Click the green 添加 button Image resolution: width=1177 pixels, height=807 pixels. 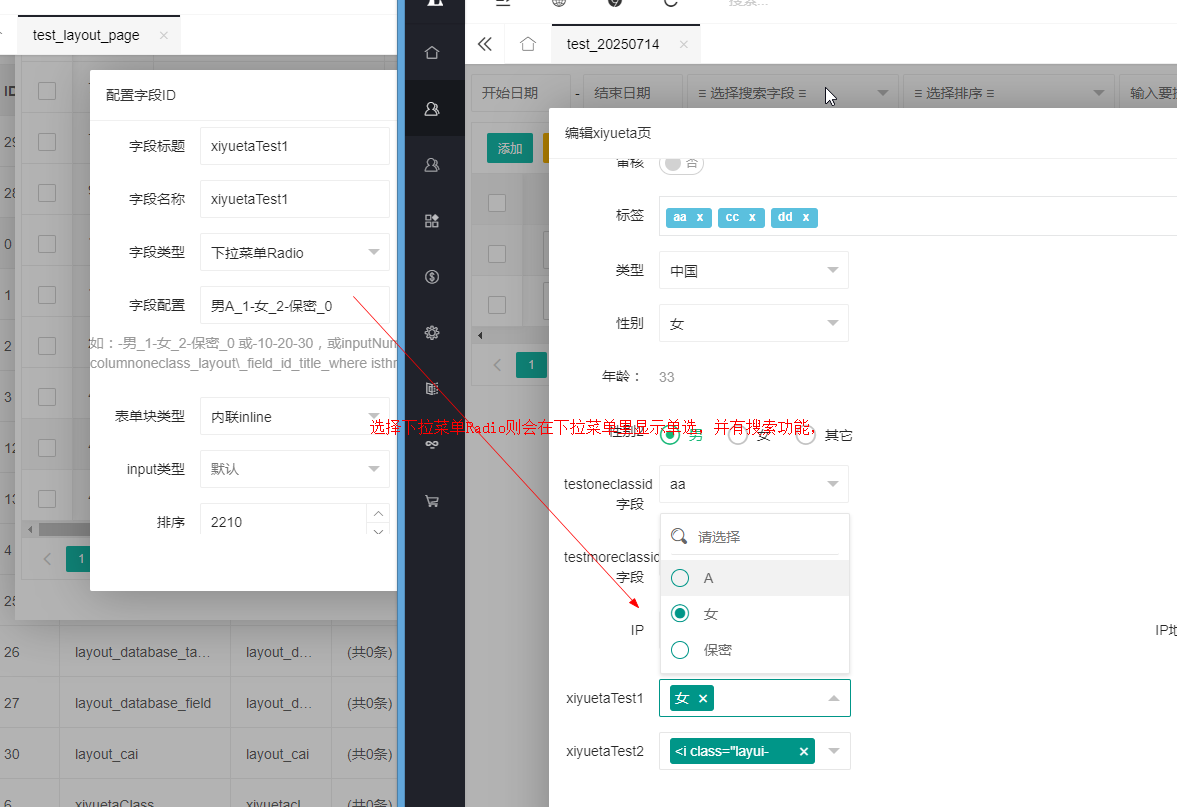pyautogui.click(x=510, y=148)
